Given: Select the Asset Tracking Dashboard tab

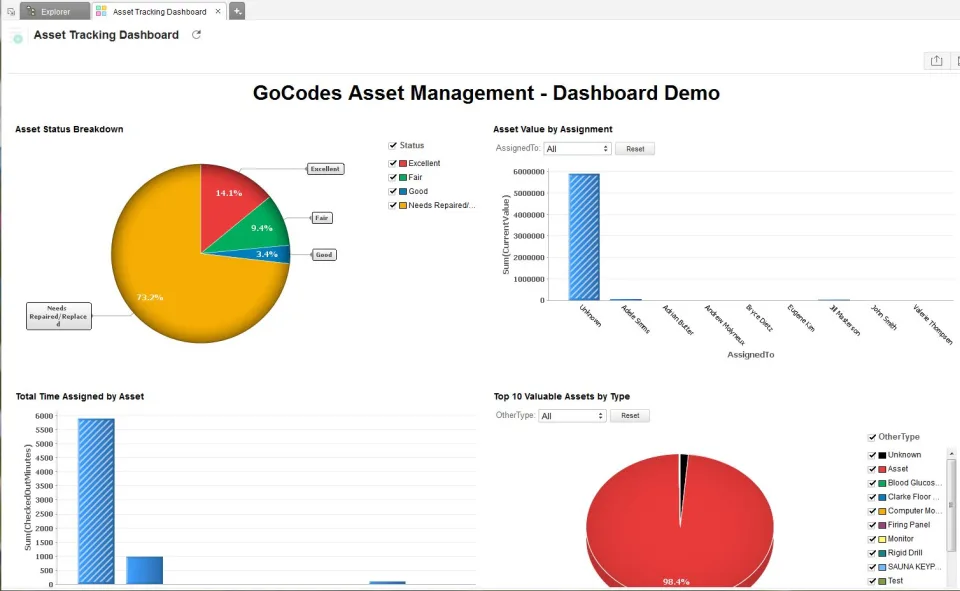Looking at the screenshot, I should coord(159,12).
